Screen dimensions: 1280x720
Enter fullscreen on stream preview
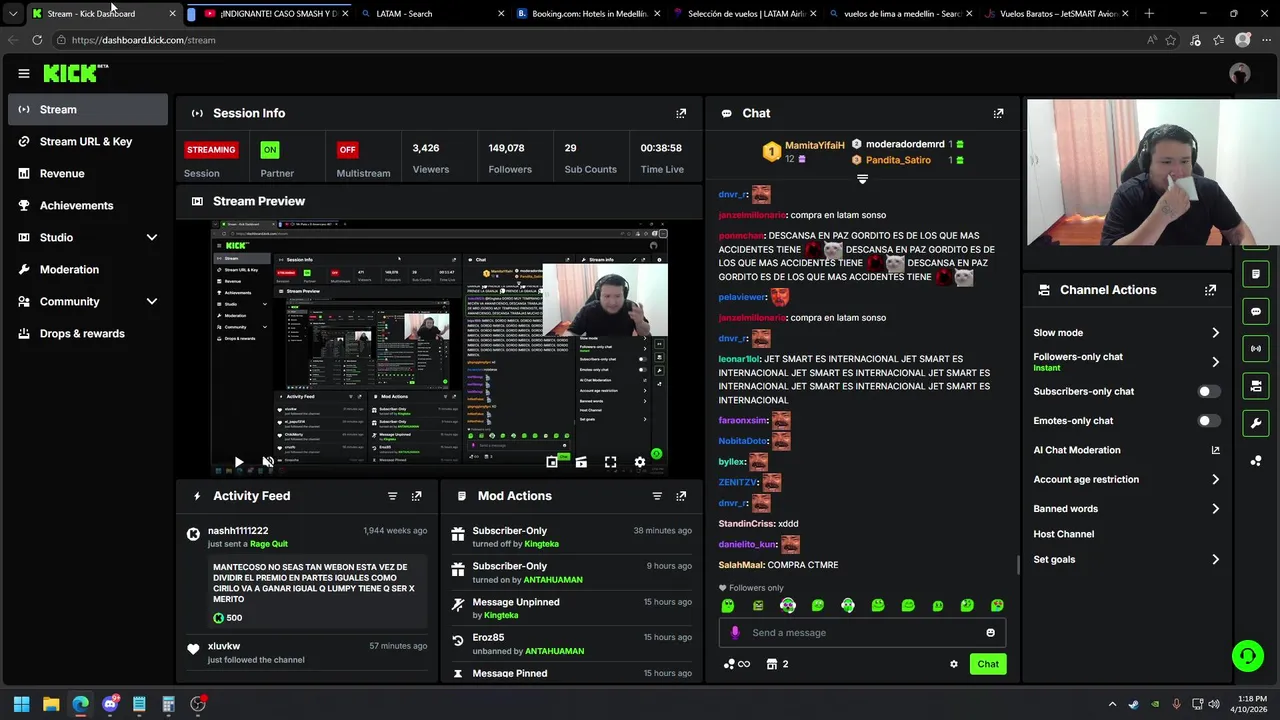point(610,462)
